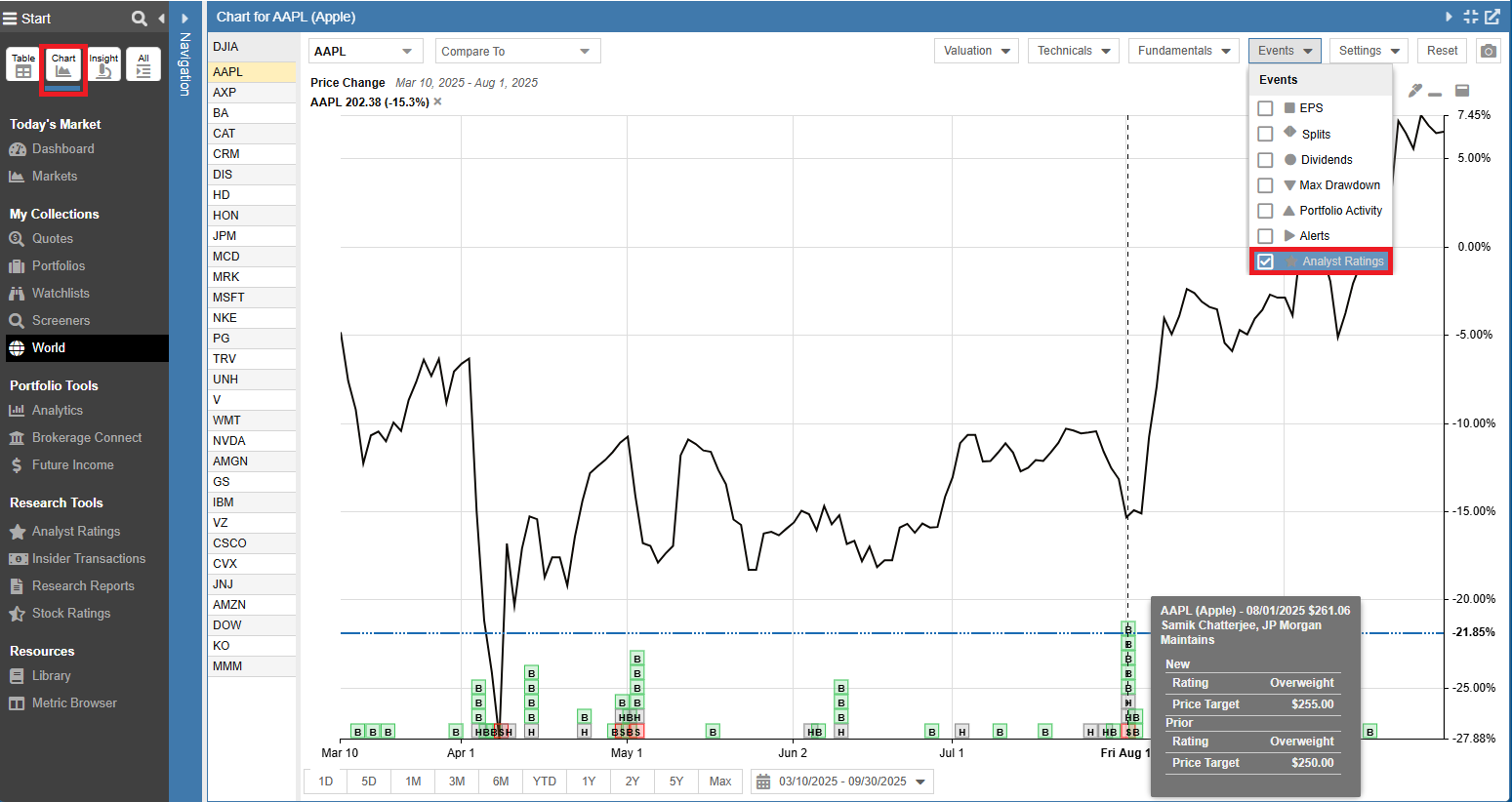Open the Watchlists page
Image resolution: width=1512 pixels, height=802 pixels.
coord(61,294)
